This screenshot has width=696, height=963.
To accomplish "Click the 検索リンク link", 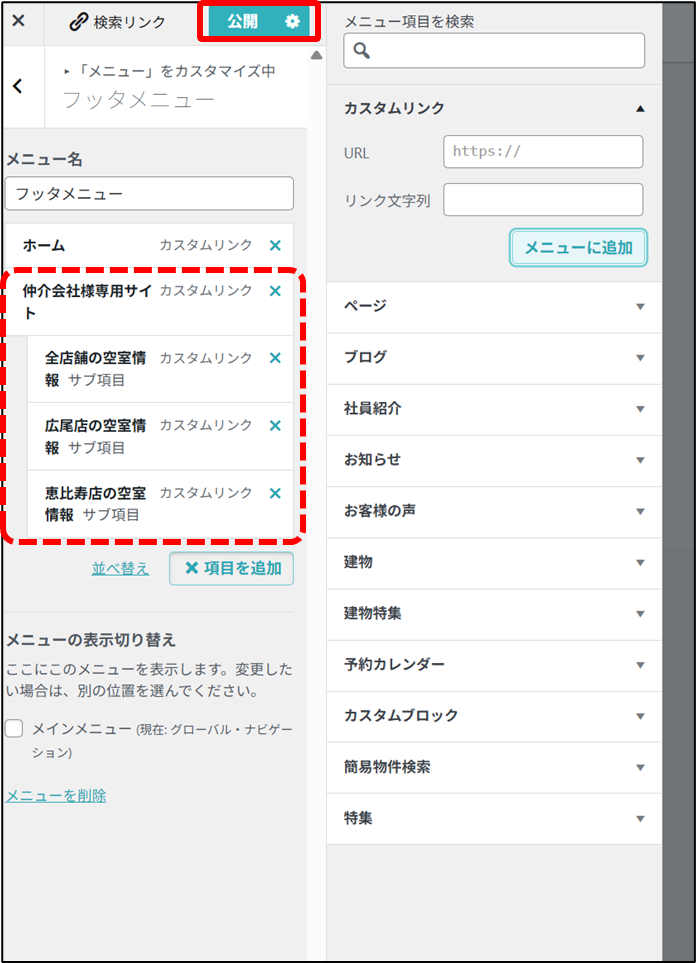I will point(118,21).
